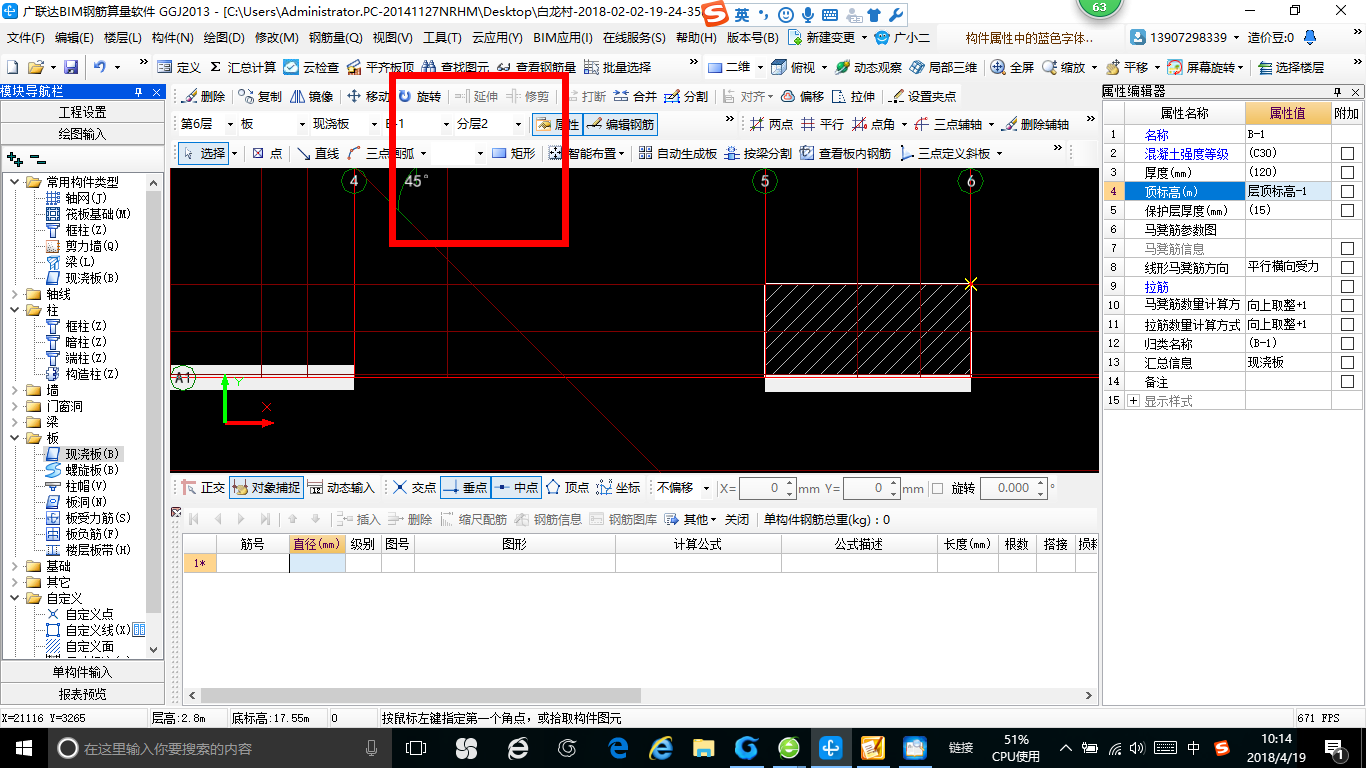Open the 帮助(H) menu
The height and width of the screenshot is (768, 1366).
pyautogui.click(x=696, y=38)
